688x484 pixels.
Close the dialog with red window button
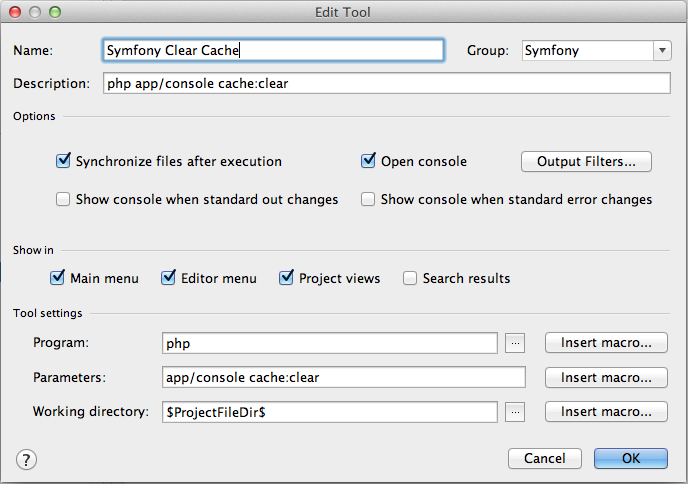15,12
